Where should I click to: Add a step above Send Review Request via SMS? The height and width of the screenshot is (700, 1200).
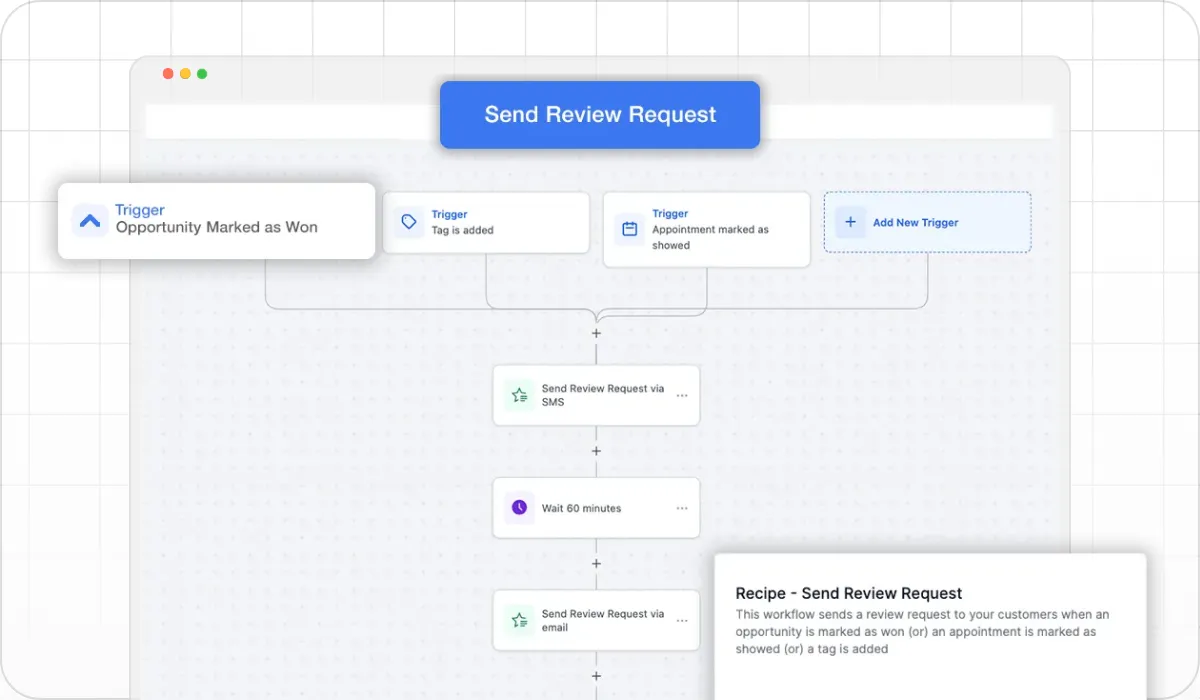(597, 333)
